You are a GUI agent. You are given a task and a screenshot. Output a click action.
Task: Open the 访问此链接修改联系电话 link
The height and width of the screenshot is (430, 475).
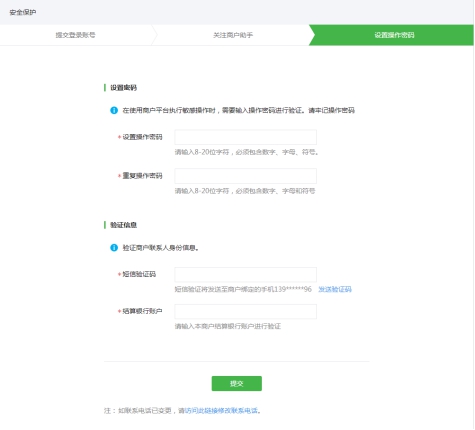pos(221,411)
